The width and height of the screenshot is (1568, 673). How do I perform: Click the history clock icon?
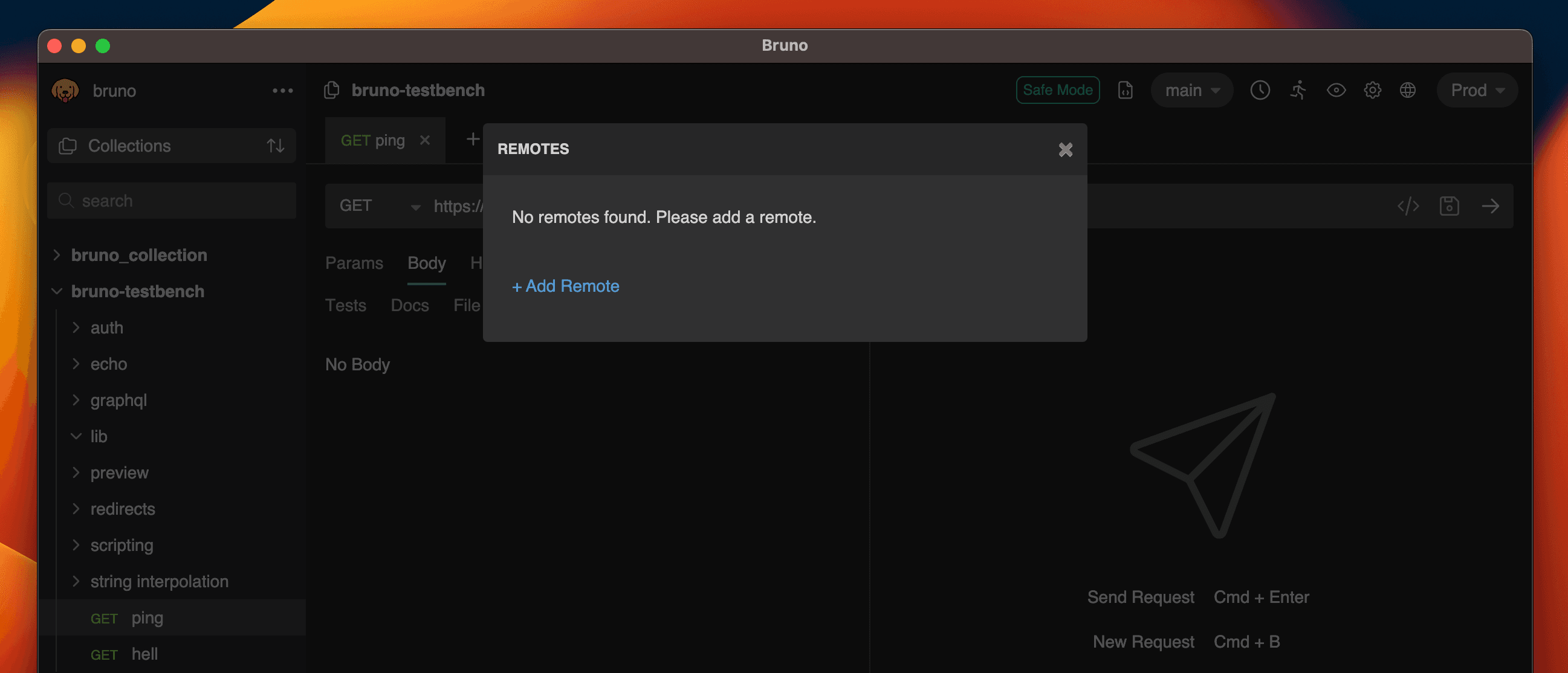click(x=1259, y=90)
